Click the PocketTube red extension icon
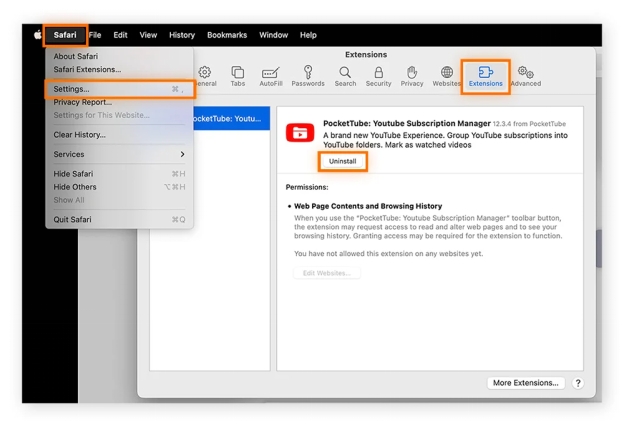 pos(300,133)
